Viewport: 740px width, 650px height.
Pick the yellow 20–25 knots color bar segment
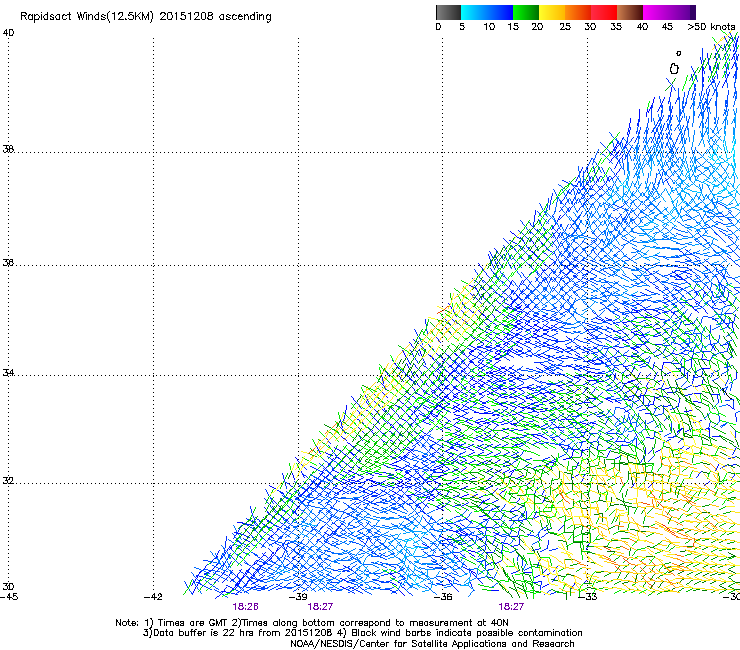552,12
